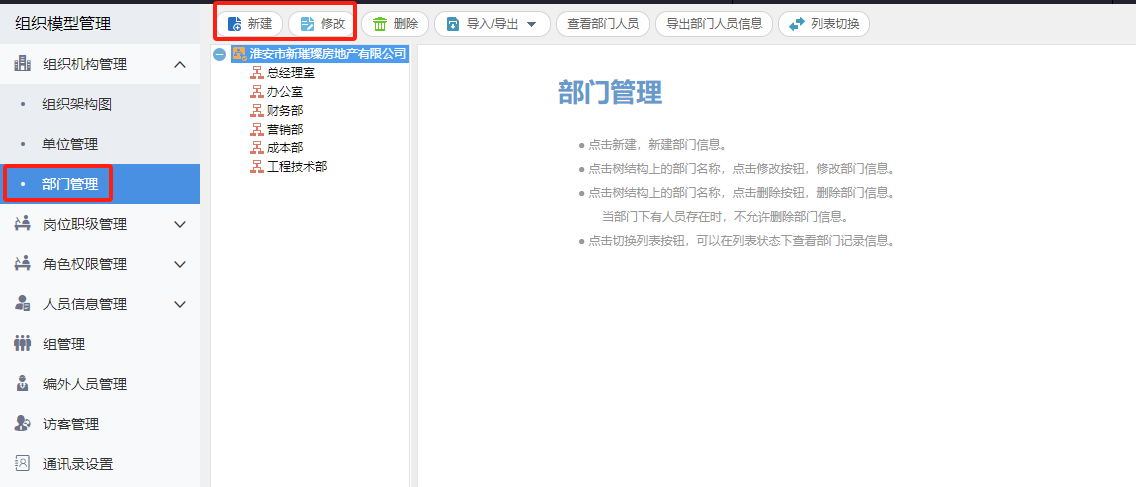Open 编外人员管理 in the sidebar
The image size is (1136, 487).
point(85,384)
